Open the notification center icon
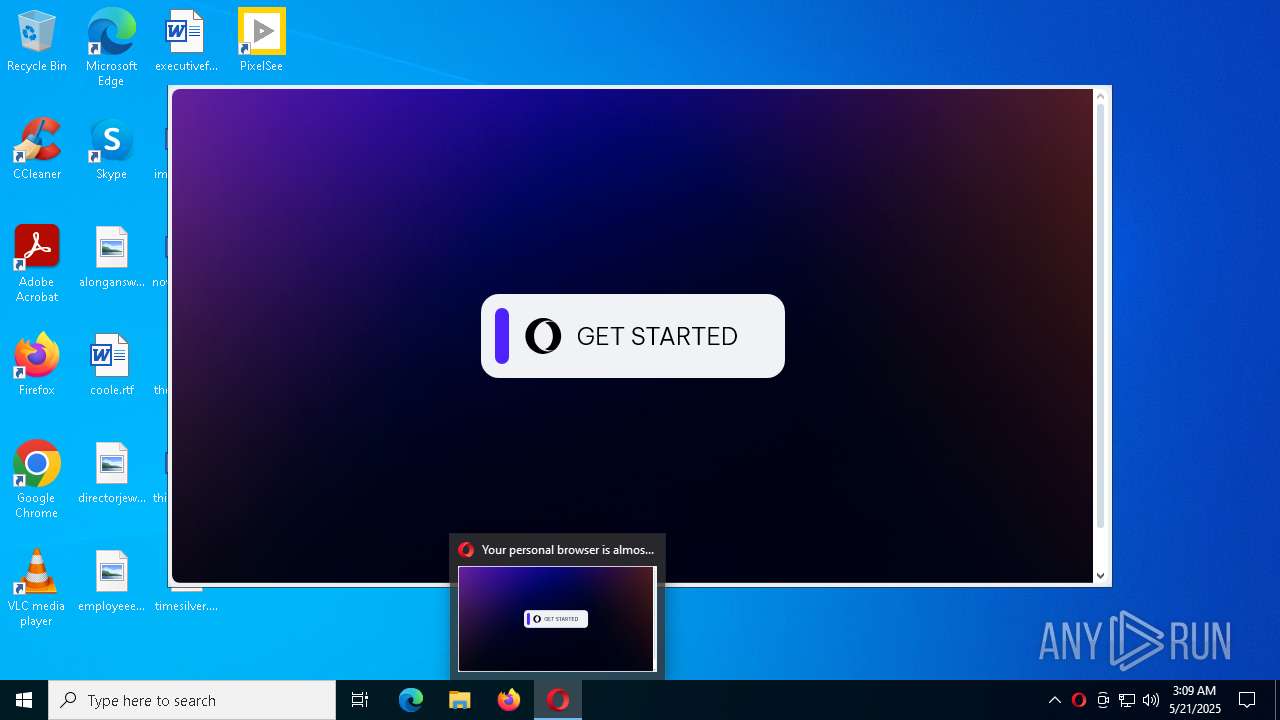 1247,700
